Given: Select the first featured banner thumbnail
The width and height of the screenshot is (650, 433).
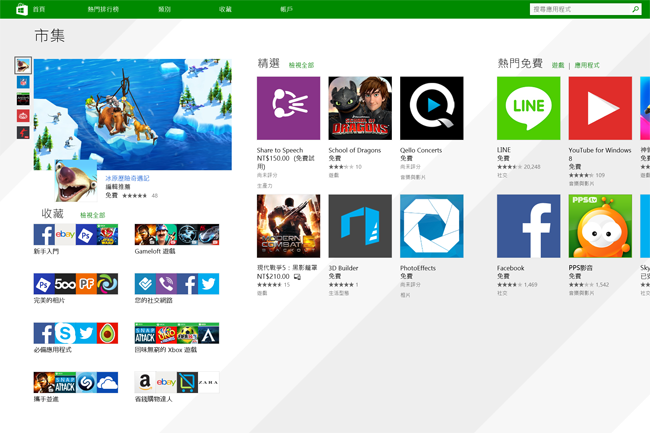Looking at the screenshot, I should (23, 65).
